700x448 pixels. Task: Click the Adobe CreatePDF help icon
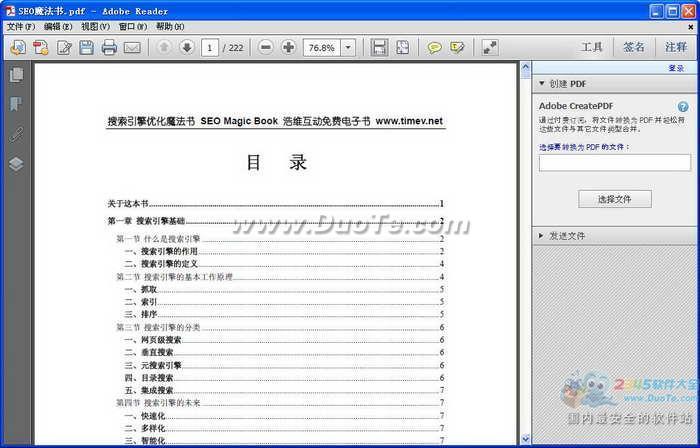(x=683, y=106)
